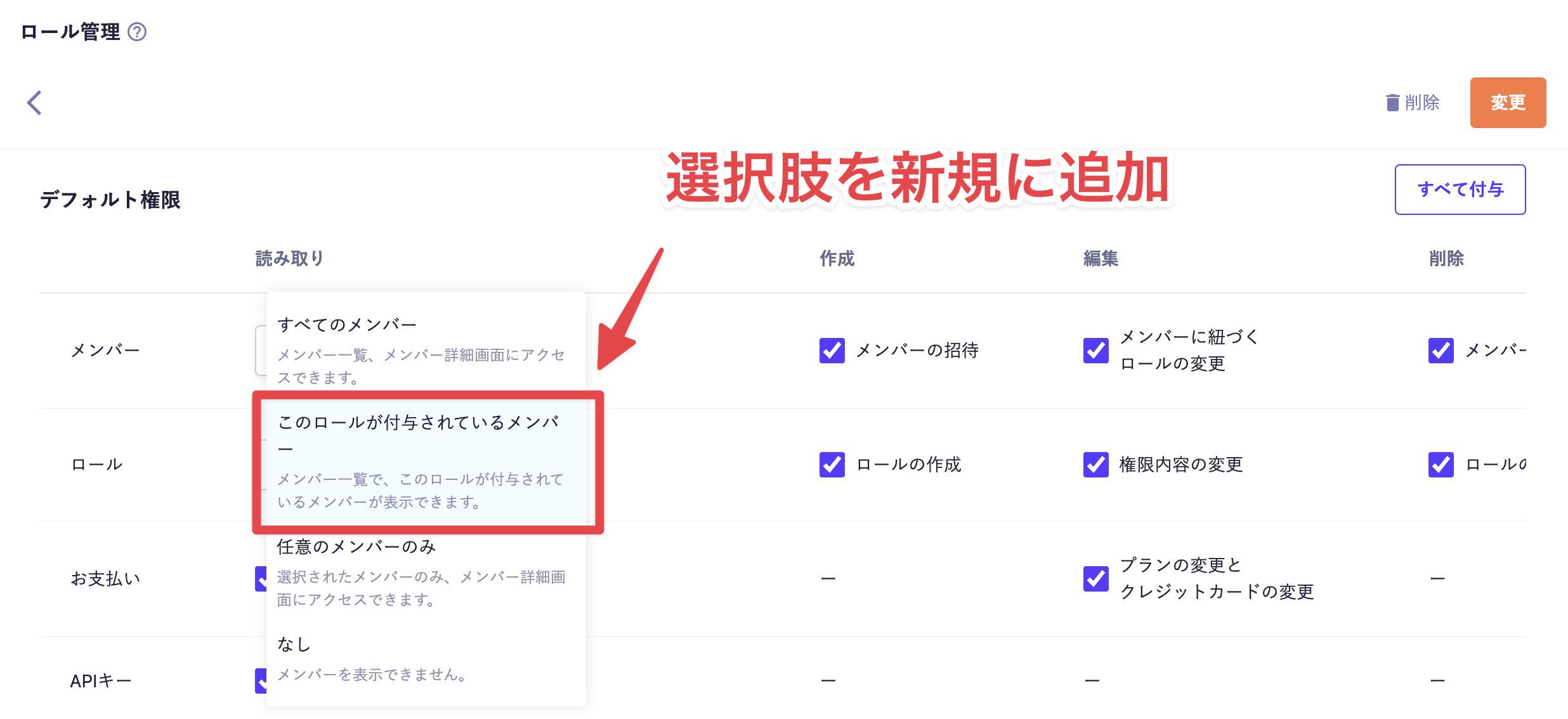The image size is (1568, 719).
Task: Toggle プランの変更とクレジットカードの変更 checkbox
Action: tap(1095, 578)
